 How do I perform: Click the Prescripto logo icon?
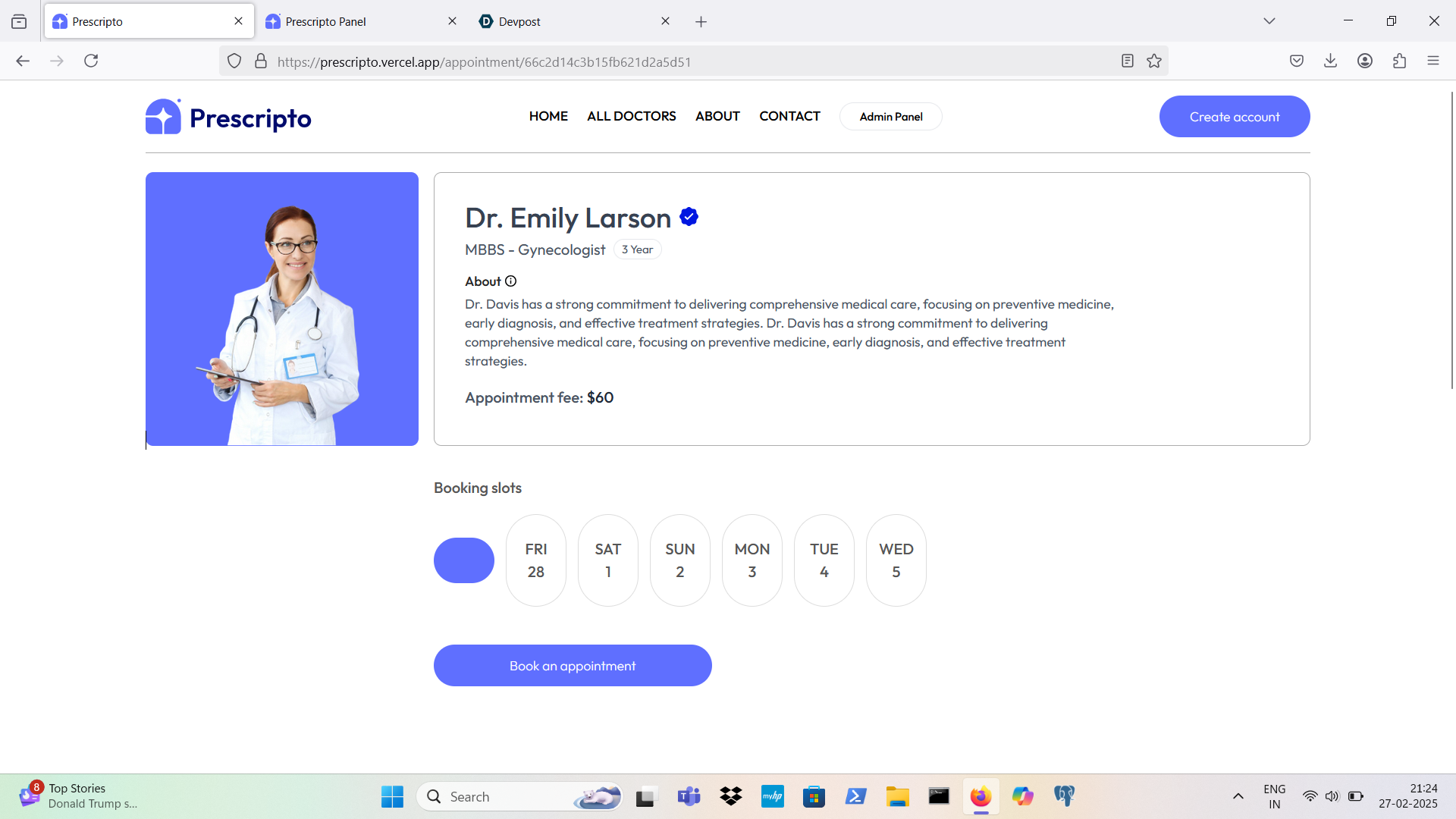[163, 117]
